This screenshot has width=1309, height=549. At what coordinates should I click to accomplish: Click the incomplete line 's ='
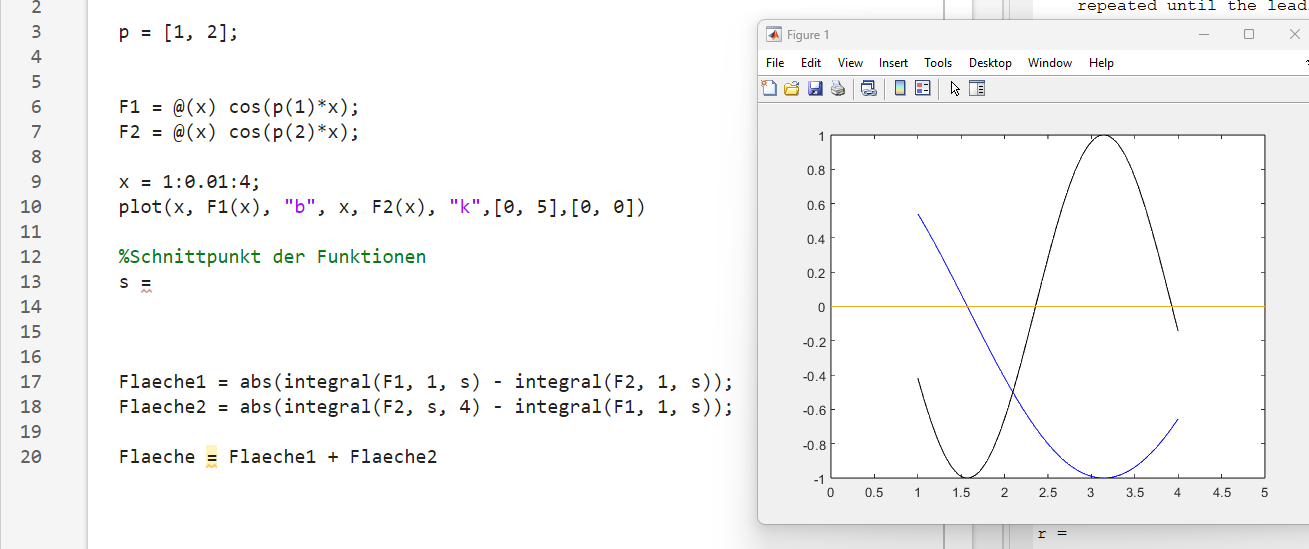point(134,282)
